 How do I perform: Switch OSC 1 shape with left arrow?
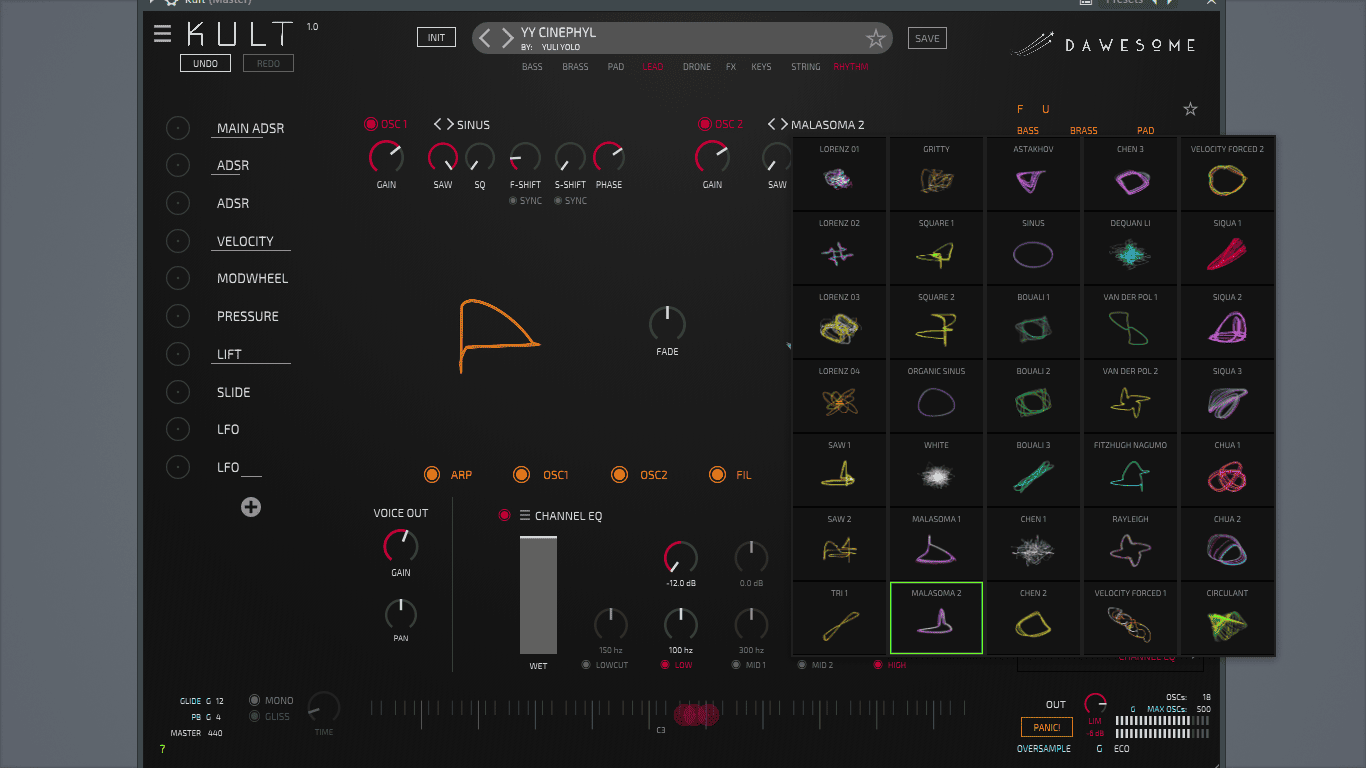pyautogui.click(x=438, y=124)
